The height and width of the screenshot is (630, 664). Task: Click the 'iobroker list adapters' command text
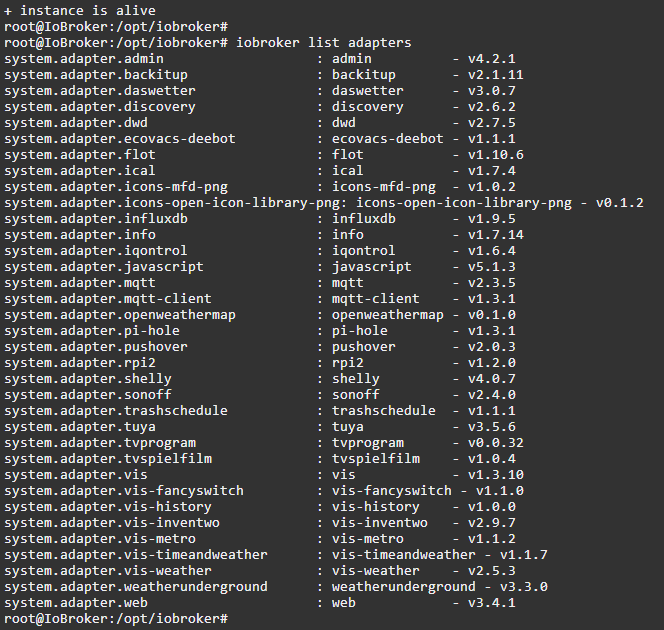[x=324, y=43]
